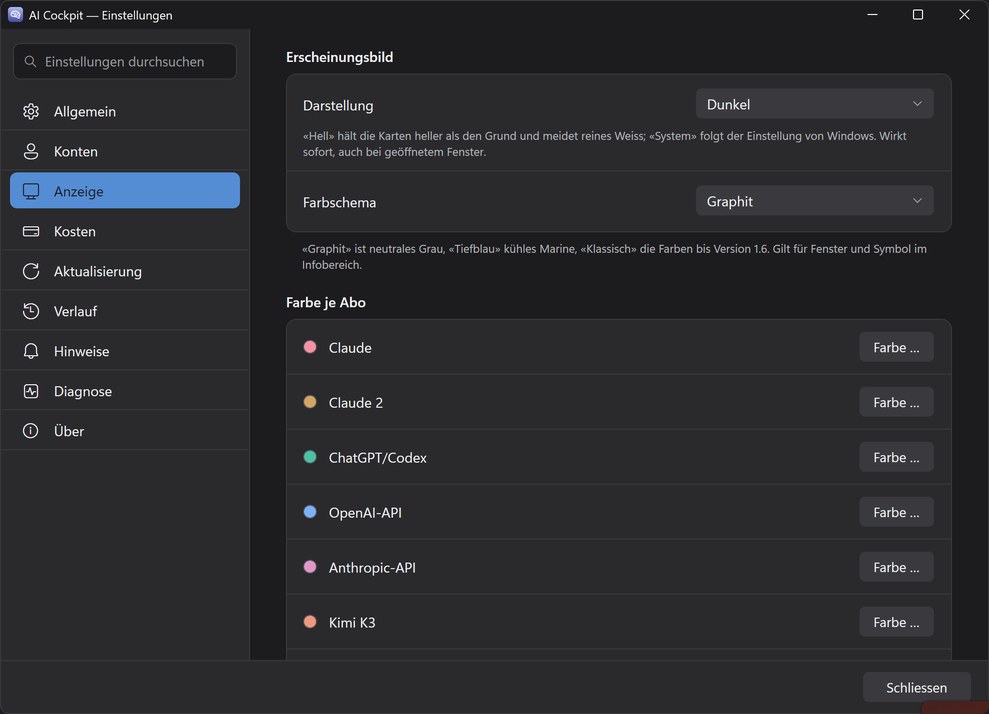Click the purple Anthropic-API color dot
989x714 pixels.
[x=310, y=566]
